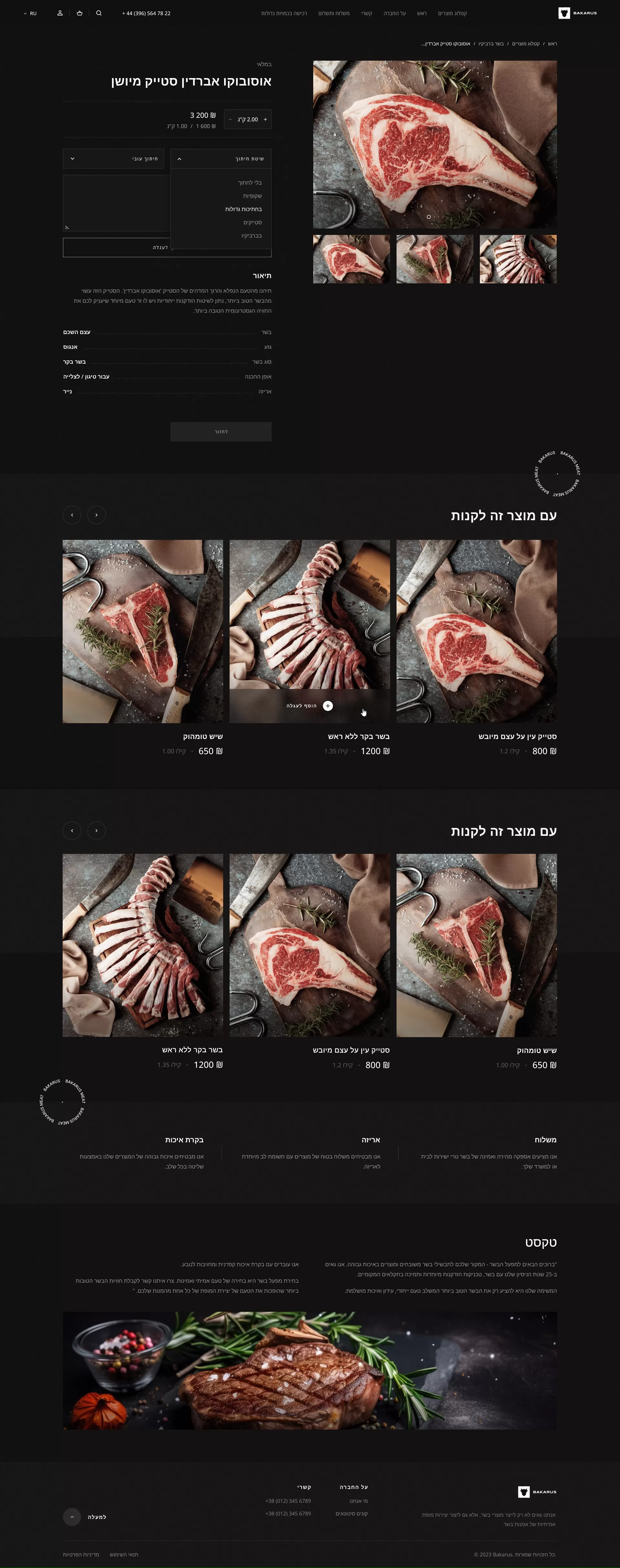Select the 'בלי לחתוך' option in list

coord(250,183)
